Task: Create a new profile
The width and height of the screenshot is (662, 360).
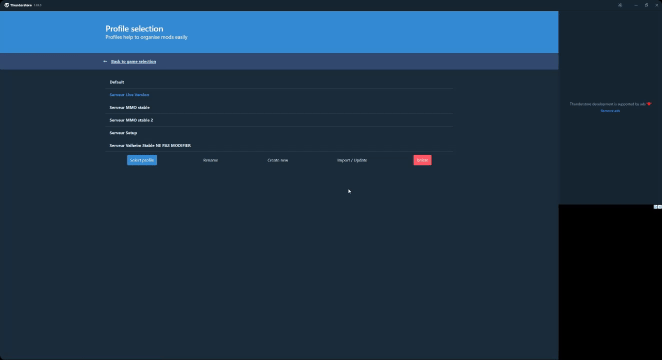Action: 278,160
